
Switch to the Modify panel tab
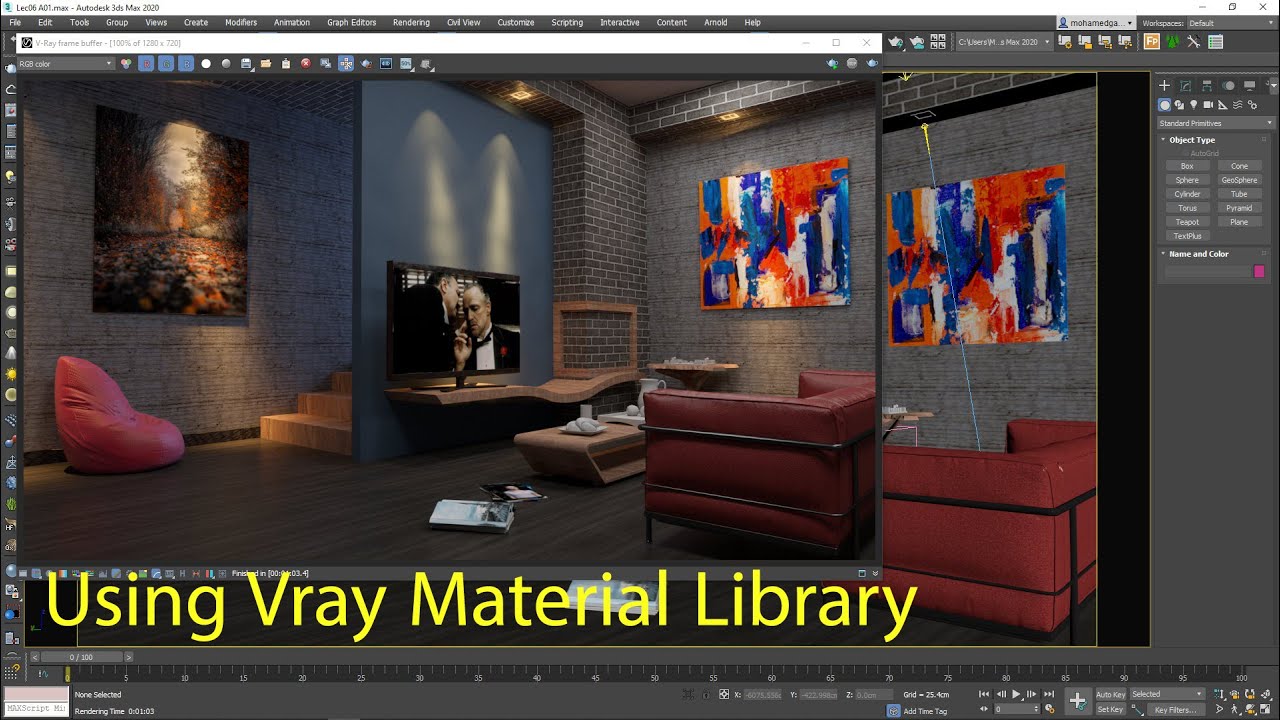coord(1185,86)
